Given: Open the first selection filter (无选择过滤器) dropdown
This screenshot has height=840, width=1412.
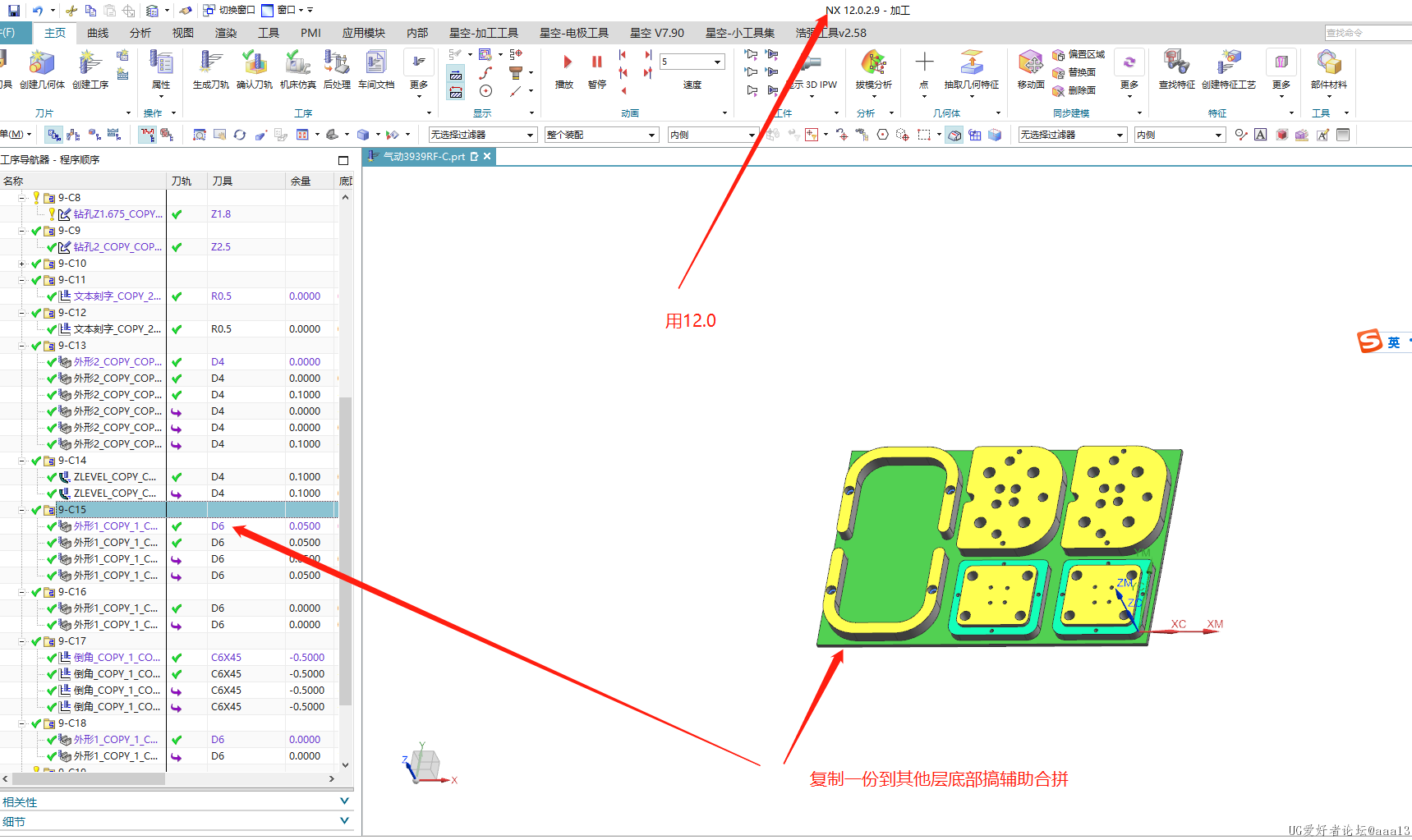Looking at the screenshot, I should click(x=482, y=135).
